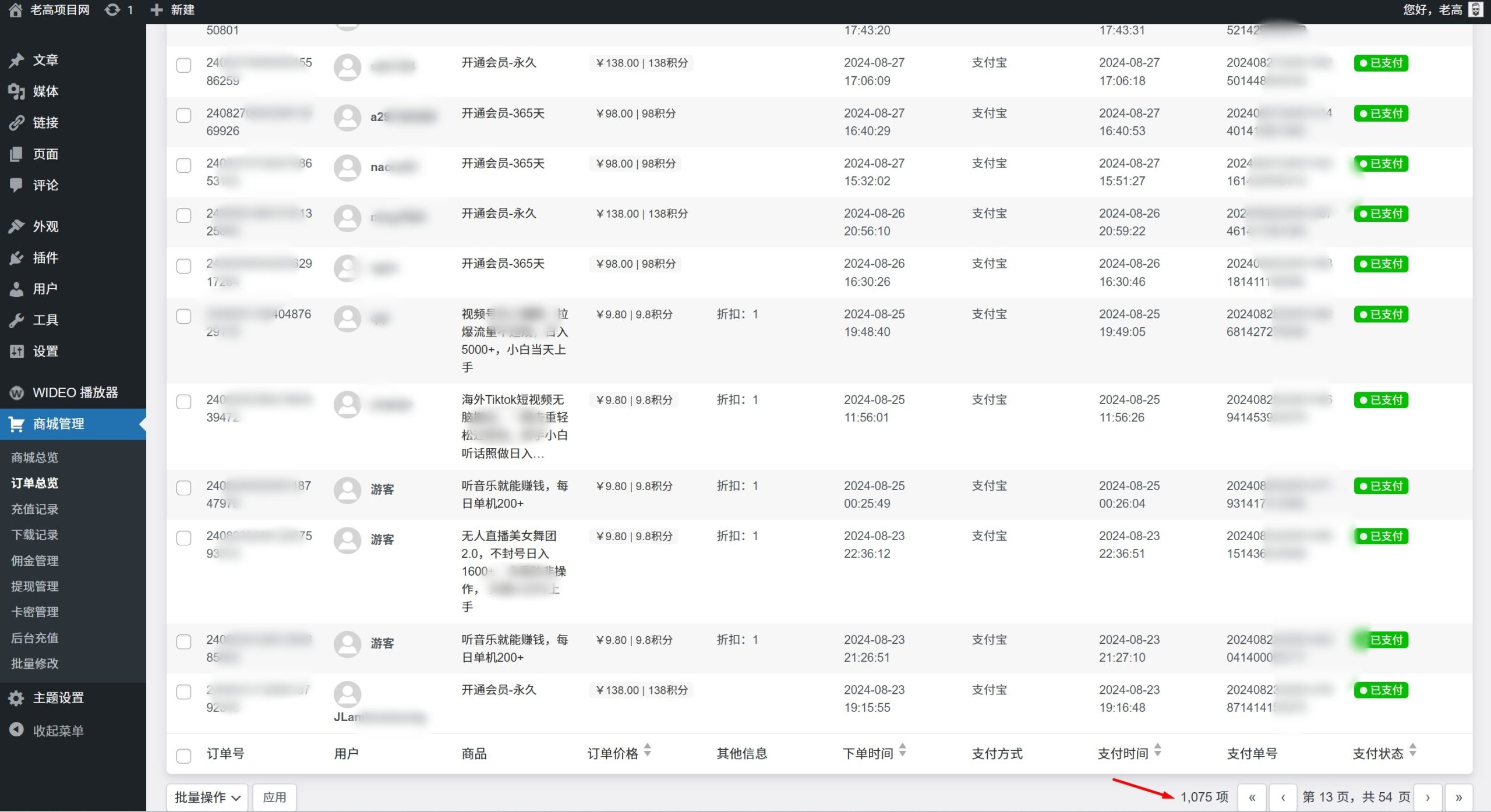Click the home icon next to 老高项目网
The width and height of the screenshot is (1491, 812).
pyautogui.click(x=16, y=9)
